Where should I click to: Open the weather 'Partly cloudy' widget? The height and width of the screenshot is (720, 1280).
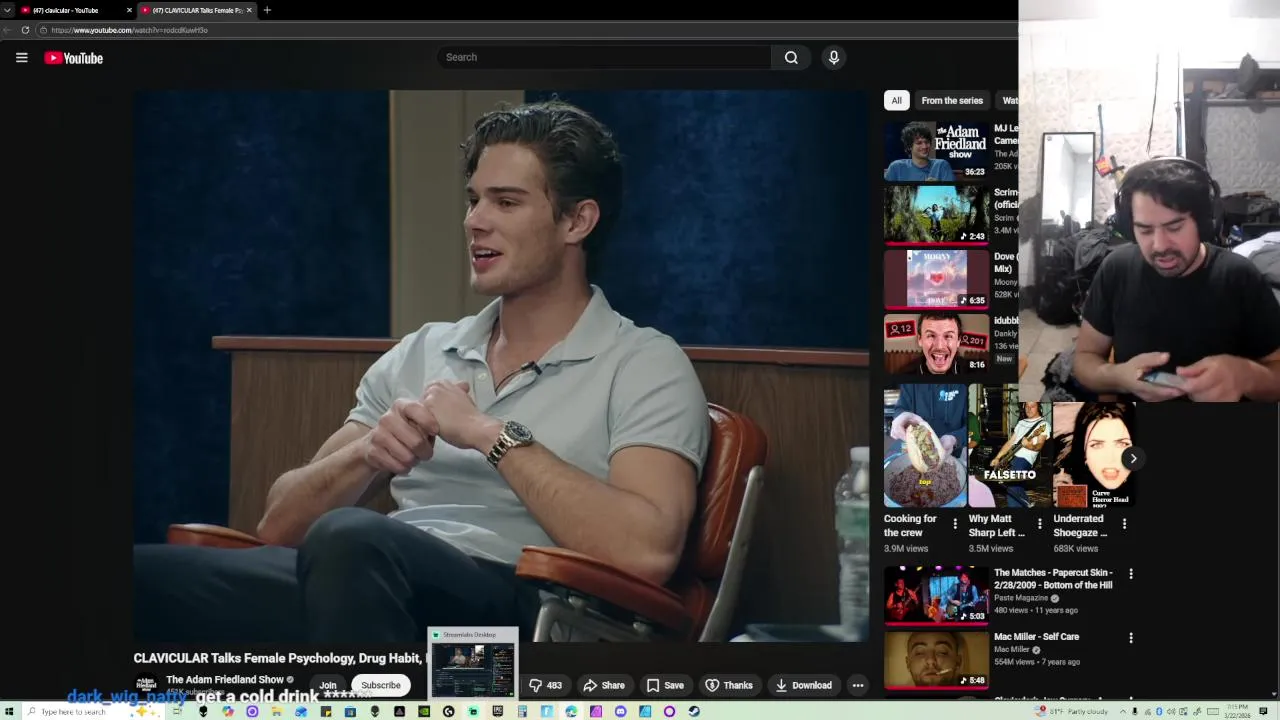[1072, 711]
